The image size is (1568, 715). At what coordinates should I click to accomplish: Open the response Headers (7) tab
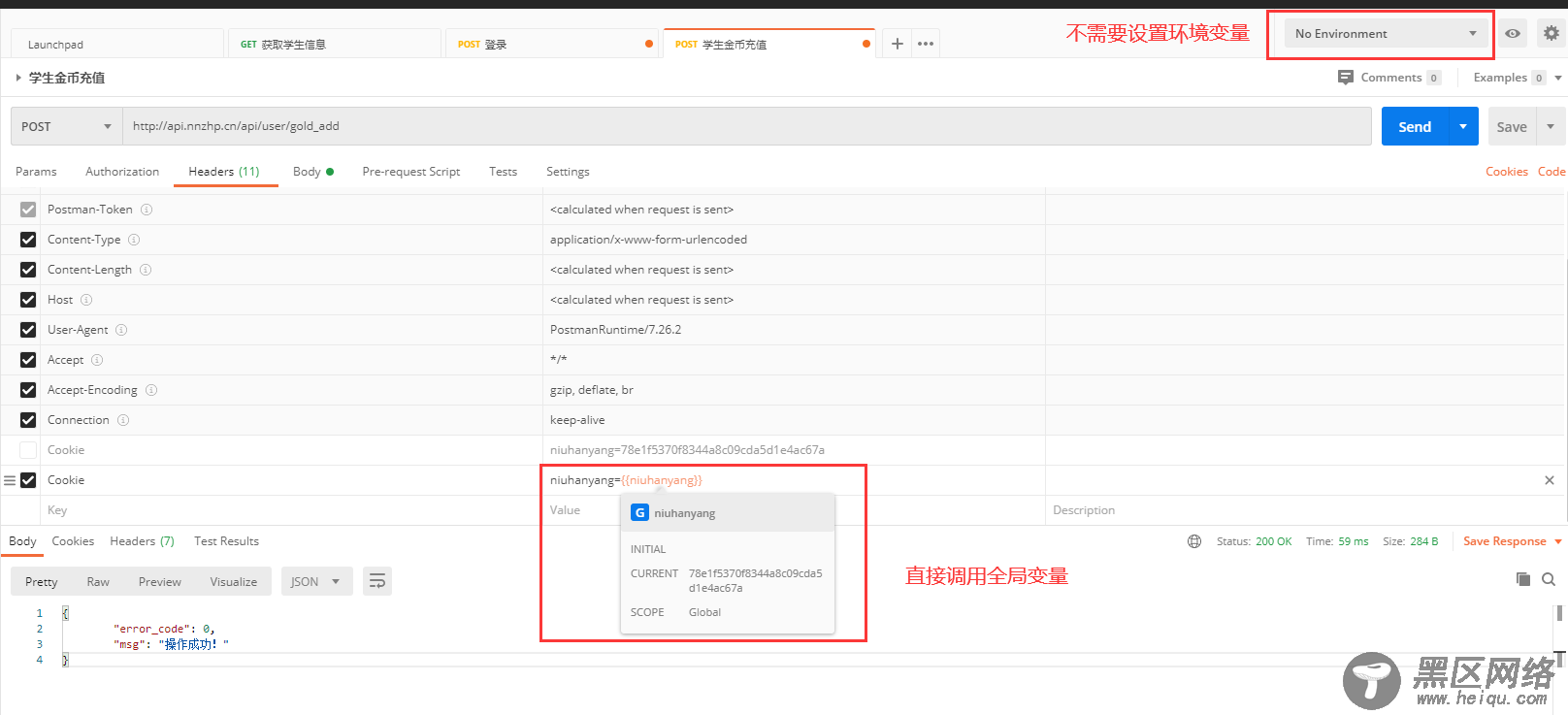tap(142, 541)
